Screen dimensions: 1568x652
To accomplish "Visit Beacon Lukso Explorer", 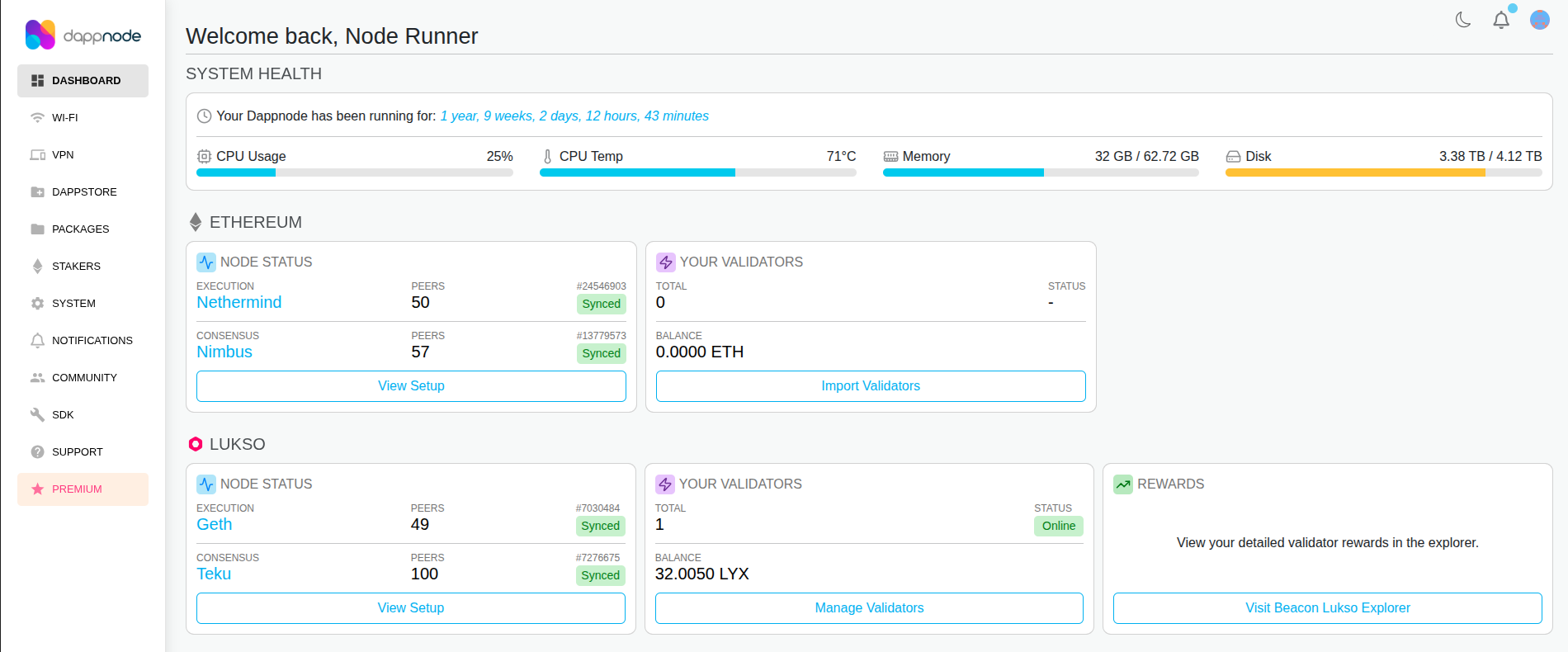I will point(1327,608).
